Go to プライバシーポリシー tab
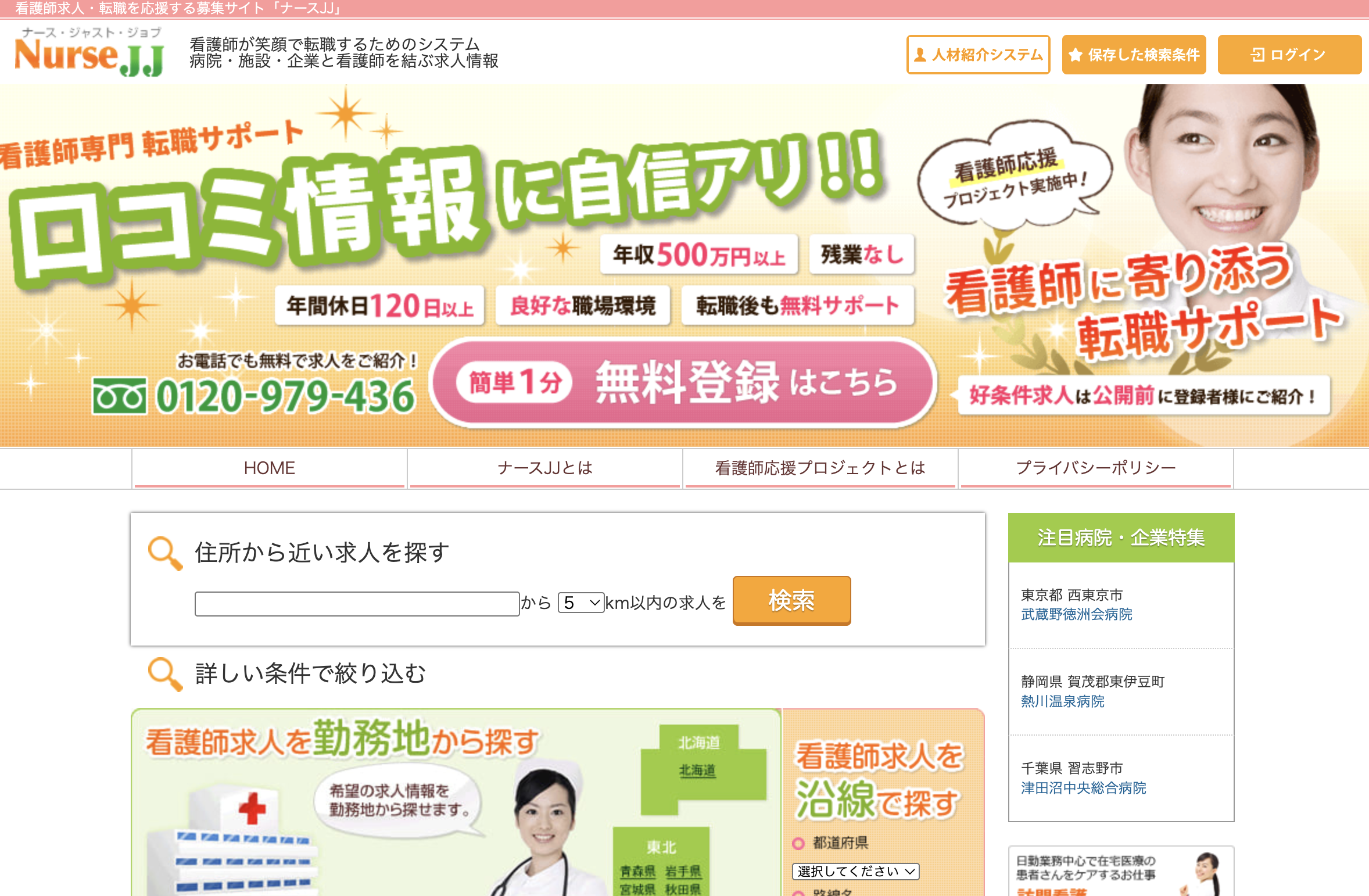This screenshot has width=1369, height=896. click(1096, 468)
